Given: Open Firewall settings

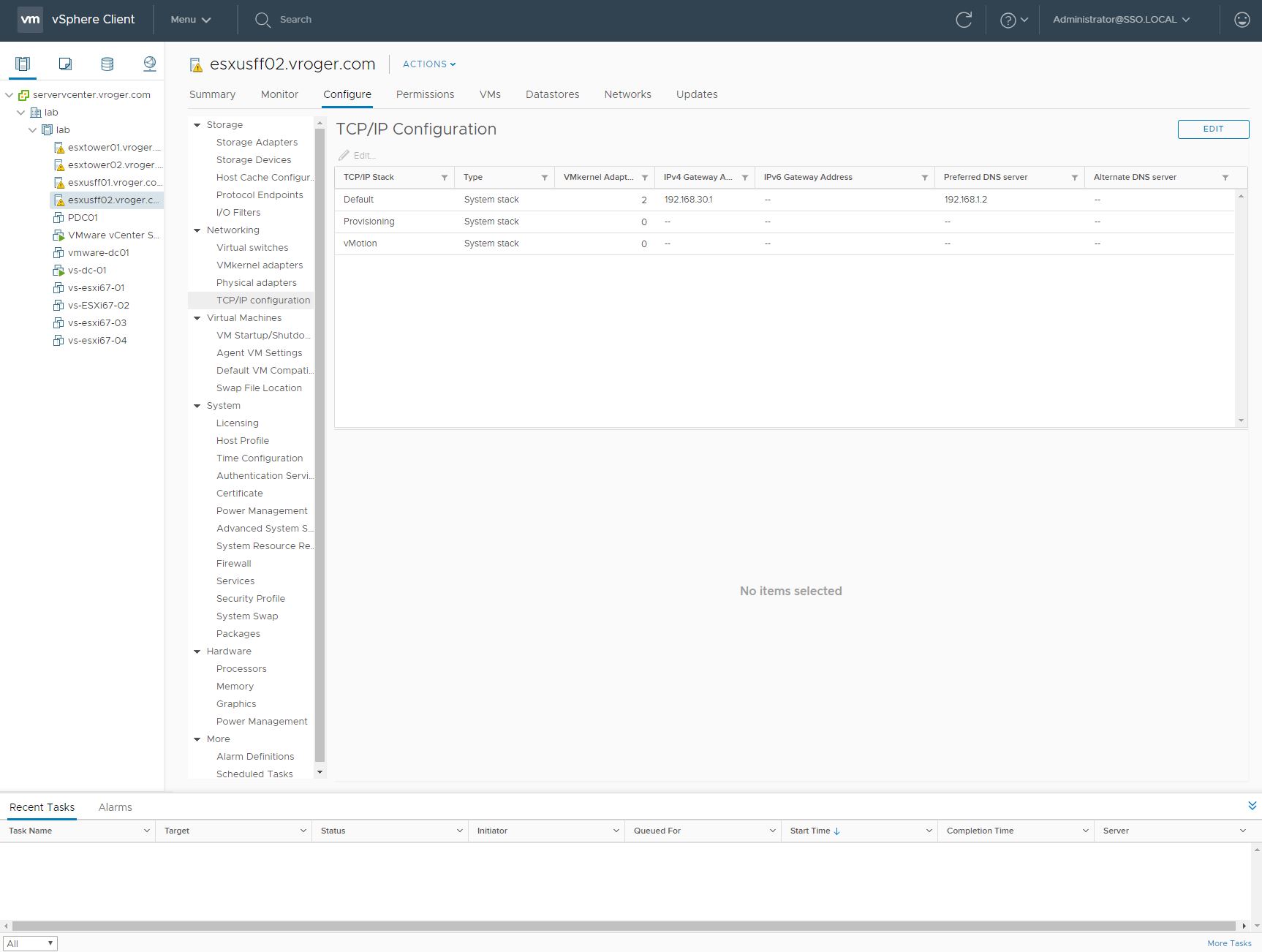Looking at the screenshot, I should (x=233, y=564).
